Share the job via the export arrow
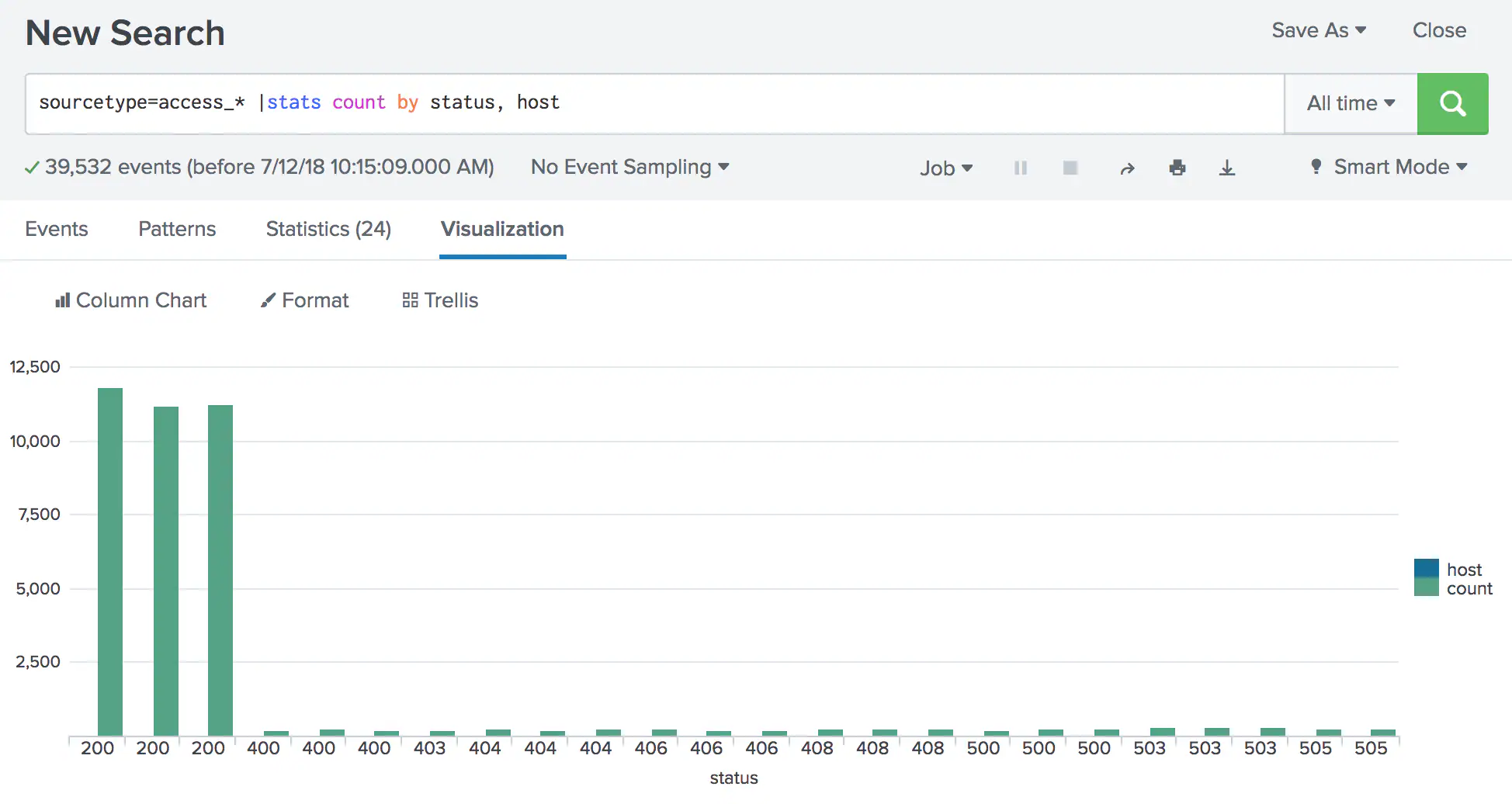 (1127, 167)
